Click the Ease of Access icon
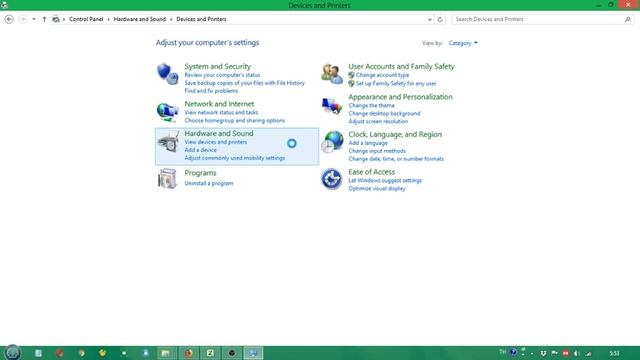 331,179
